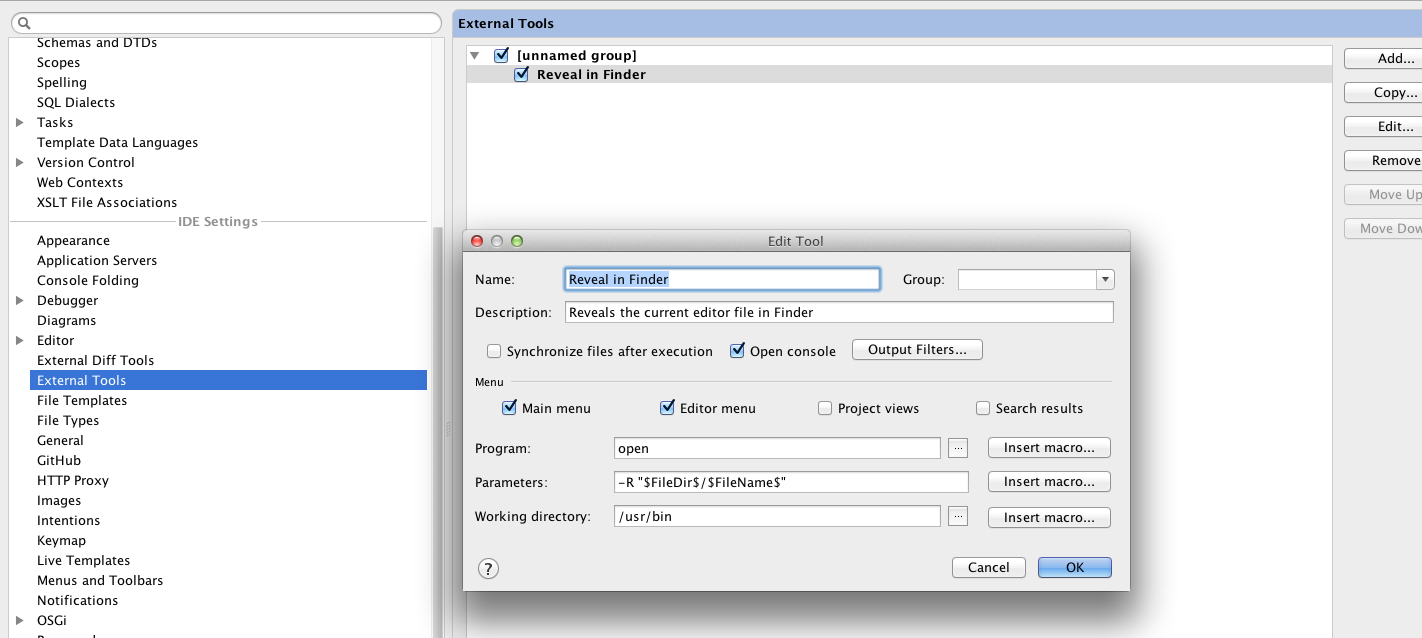The height and width of the screenshot is (638, 1422).
Task: Open External Diff Tools settings
Action: point(95,360)
